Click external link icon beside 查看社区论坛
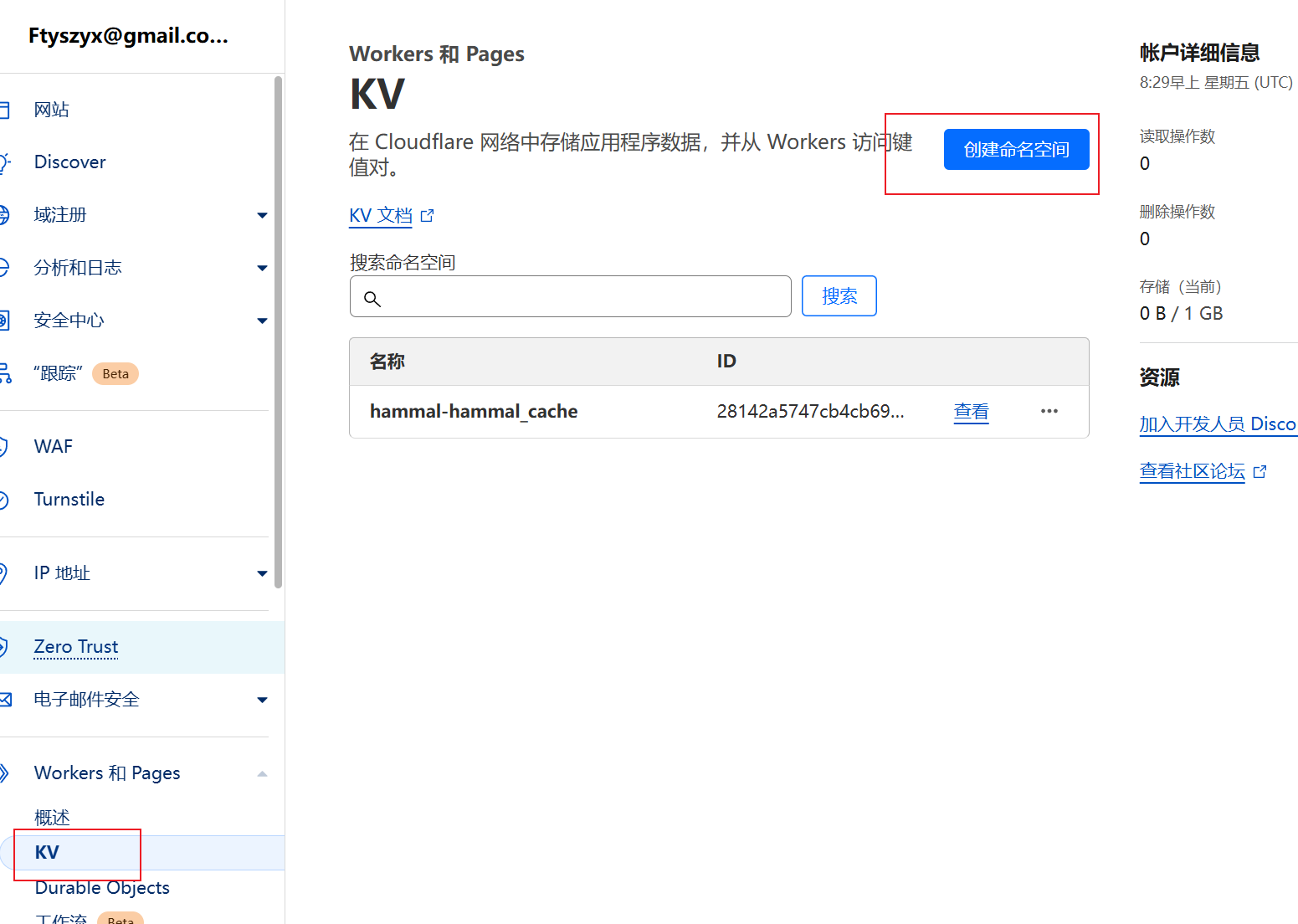Viewport: 1298px width, 924px height. [x=1260, y=472]
